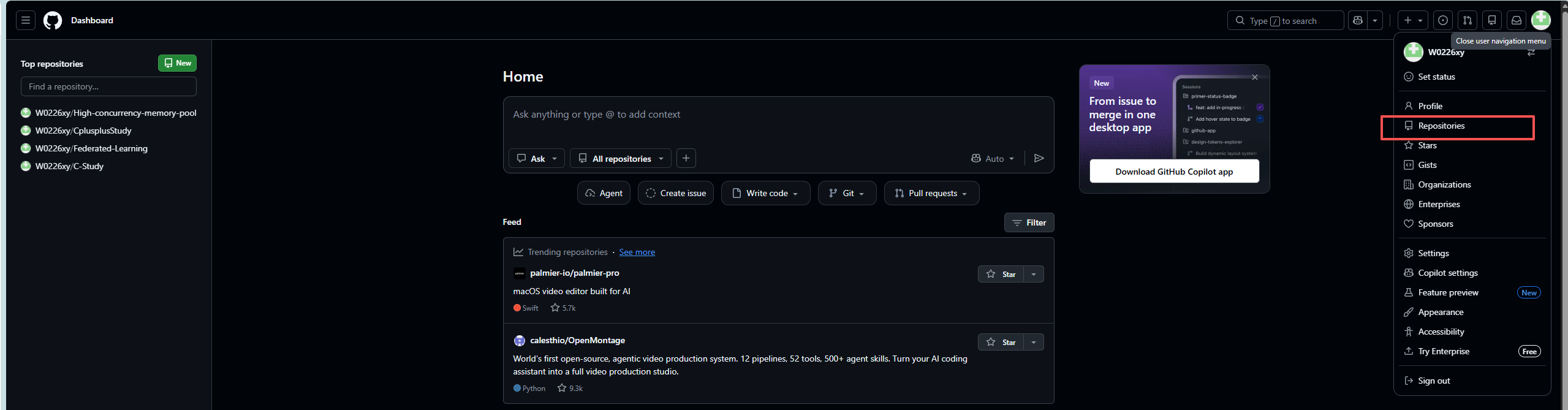The height and width of the screenshot is (410, 1568).
Task: Select Organizations in user menu
Action: click(x=1472, y=184)
